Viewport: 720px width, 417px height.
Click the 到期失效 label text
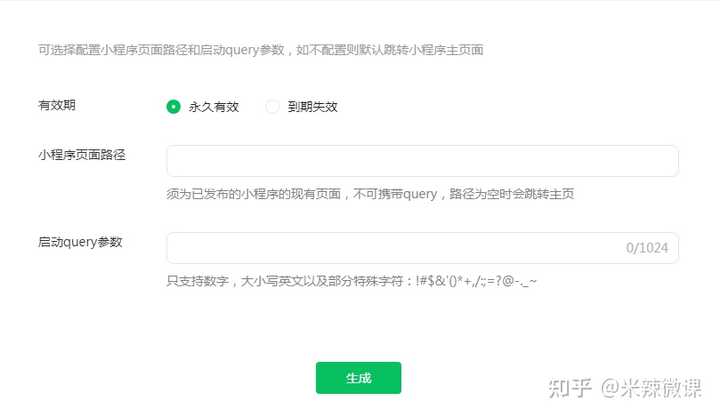[313, 107]
